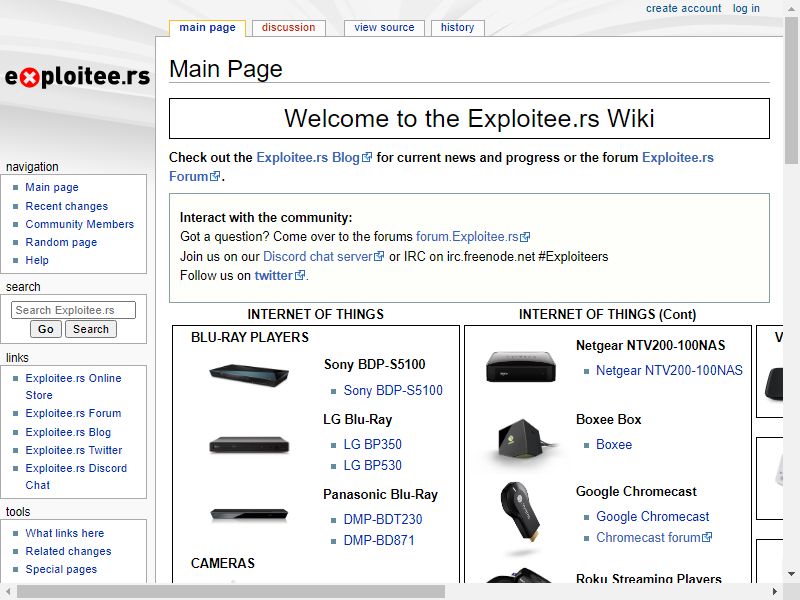The width and height of the screenshot is (800, 600).
Task: Click the exploitee.rs logo
Action: pyautogui.click(x=77, y=77)
